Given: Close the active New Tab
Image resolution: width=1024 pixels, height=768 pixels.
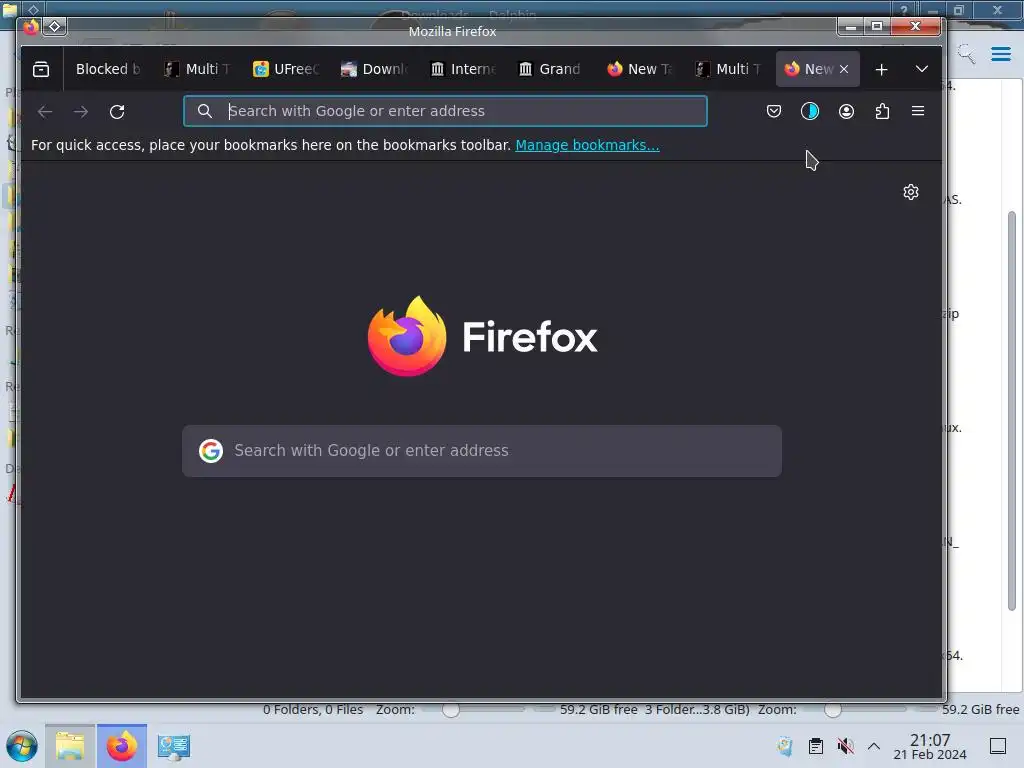Looking at the screenshot, I should pyautogui.click(x=844, y=69).
